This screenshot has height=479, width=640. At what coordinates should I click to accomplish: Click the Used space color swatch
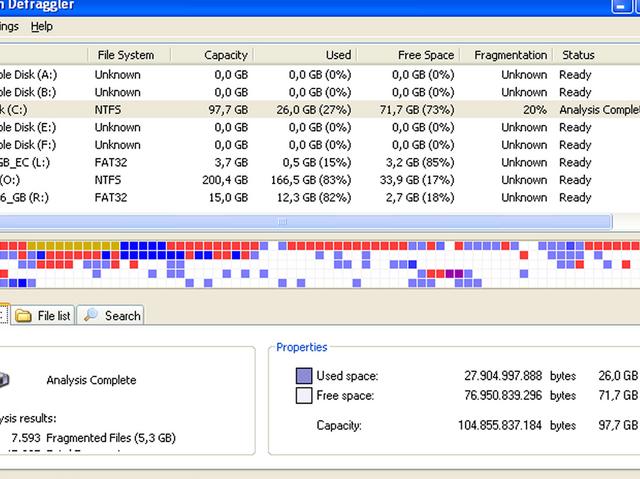304,376
